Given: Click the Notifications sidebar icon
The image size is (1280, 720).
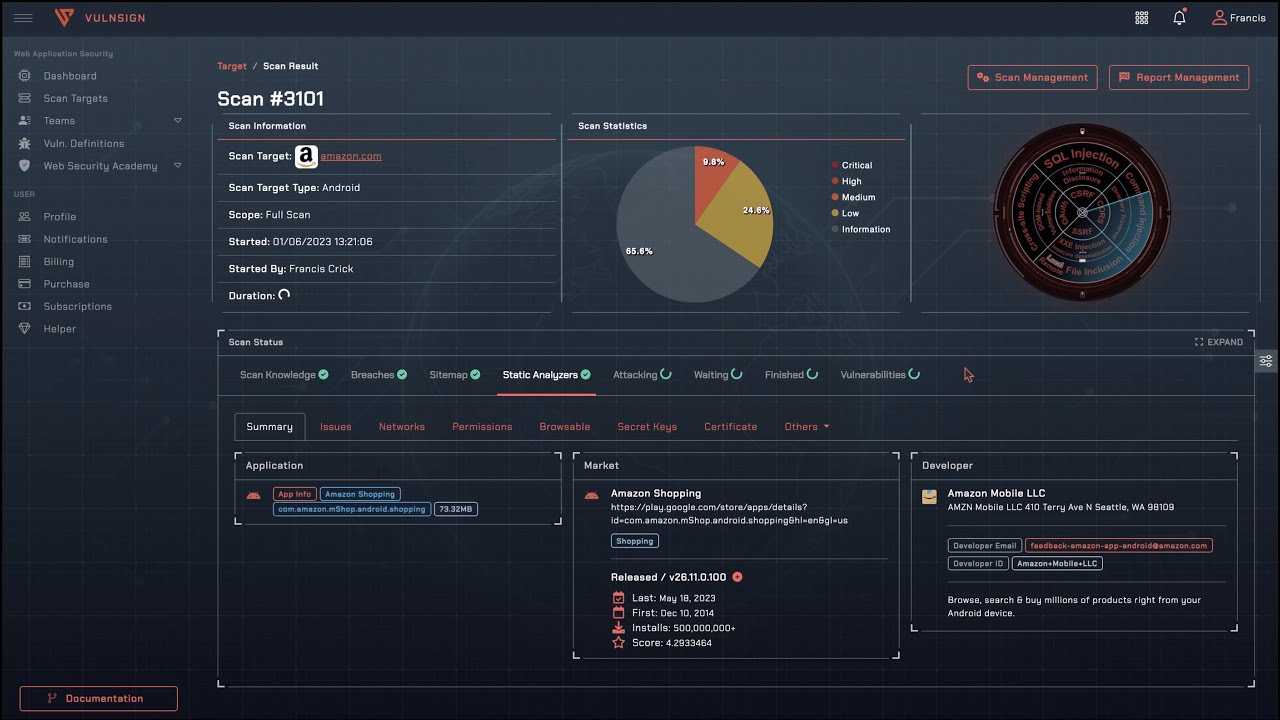Looking at the screenshot, I should 24,239.
